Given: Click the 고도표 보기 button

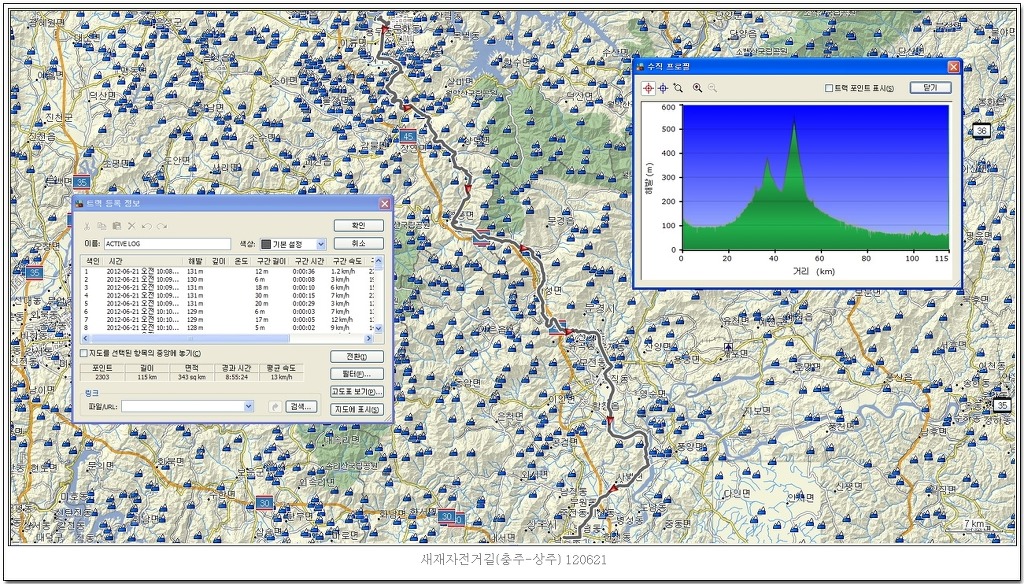Looking at the screenshot, I should tap(357, 392).
